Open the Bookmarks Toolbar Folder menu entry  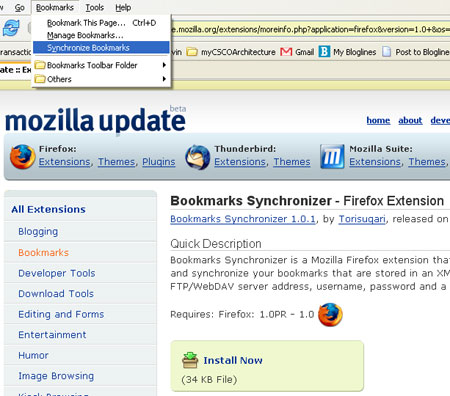pyautogui.click(x=101, y=65)
